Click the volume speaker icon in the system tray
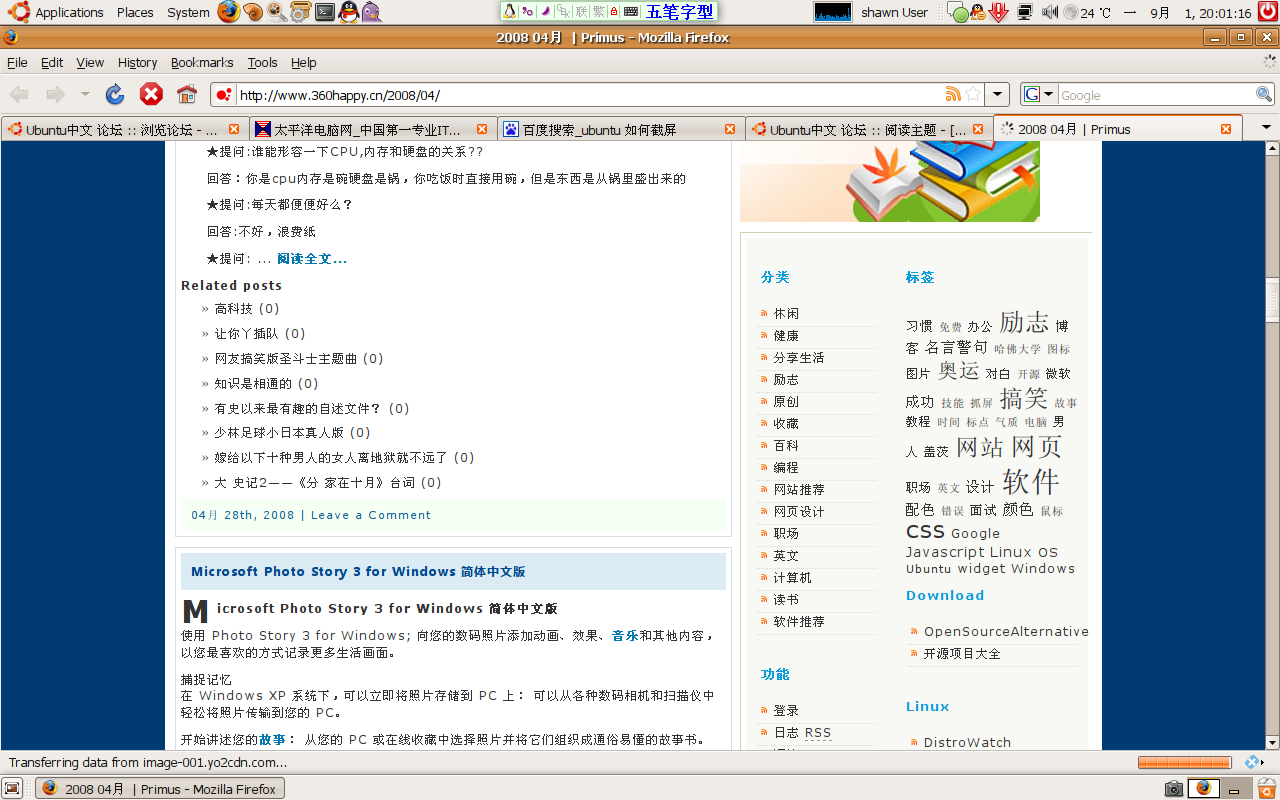 click(x=1049, y=12)
